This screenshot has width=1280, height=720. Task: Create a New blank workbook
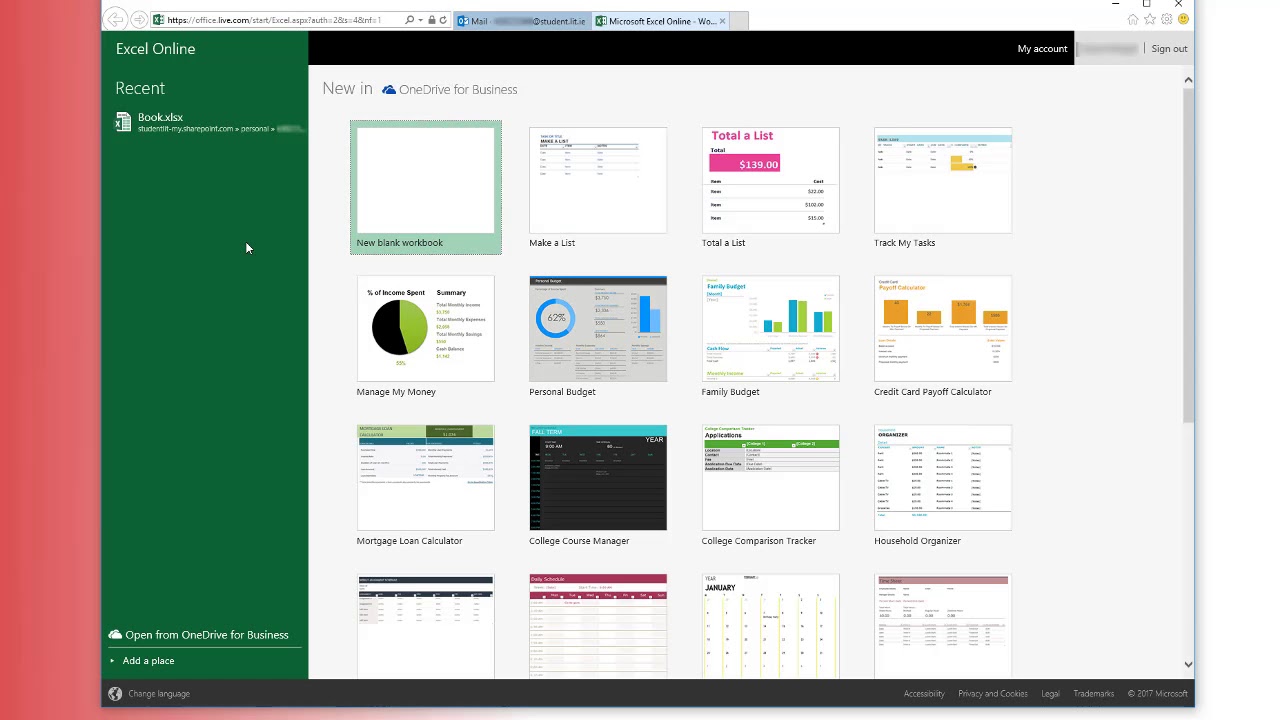pyautogui.click(x=426, y=187)
